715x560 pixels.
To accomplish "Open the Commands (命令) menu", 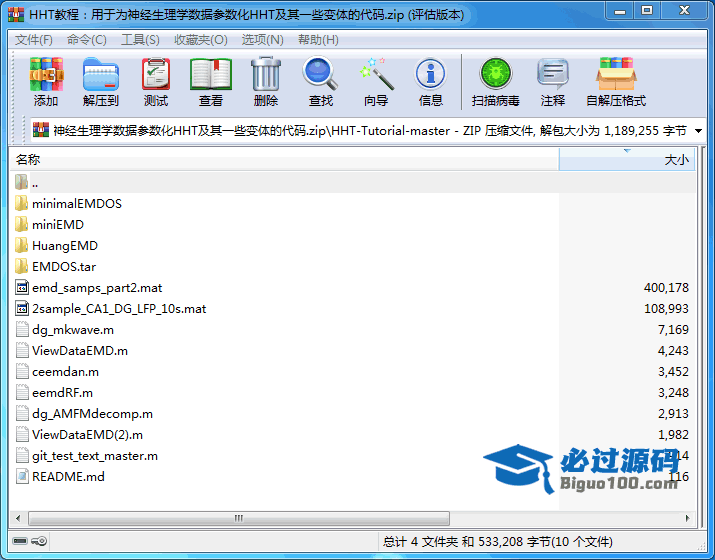I will (87, 40).
